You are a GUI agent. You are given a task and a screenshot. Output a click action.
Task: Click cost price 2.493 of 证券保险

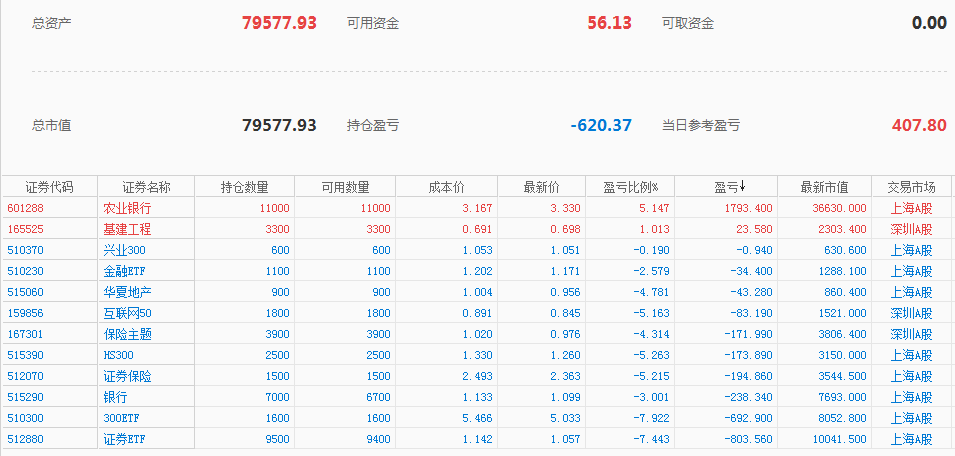click(477, 376)
